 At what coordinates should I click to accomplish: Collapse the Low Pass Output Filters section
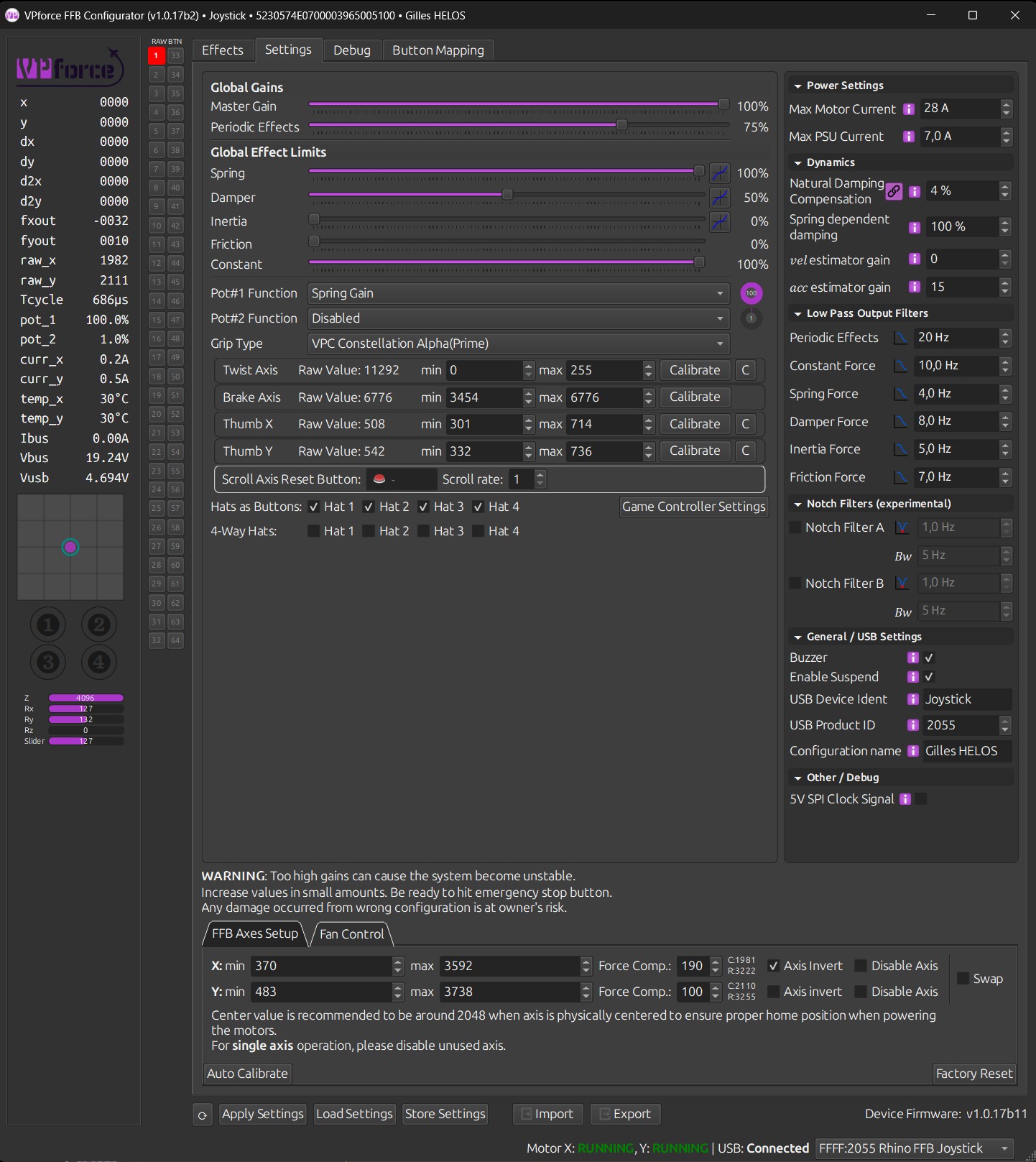point(797,314)
